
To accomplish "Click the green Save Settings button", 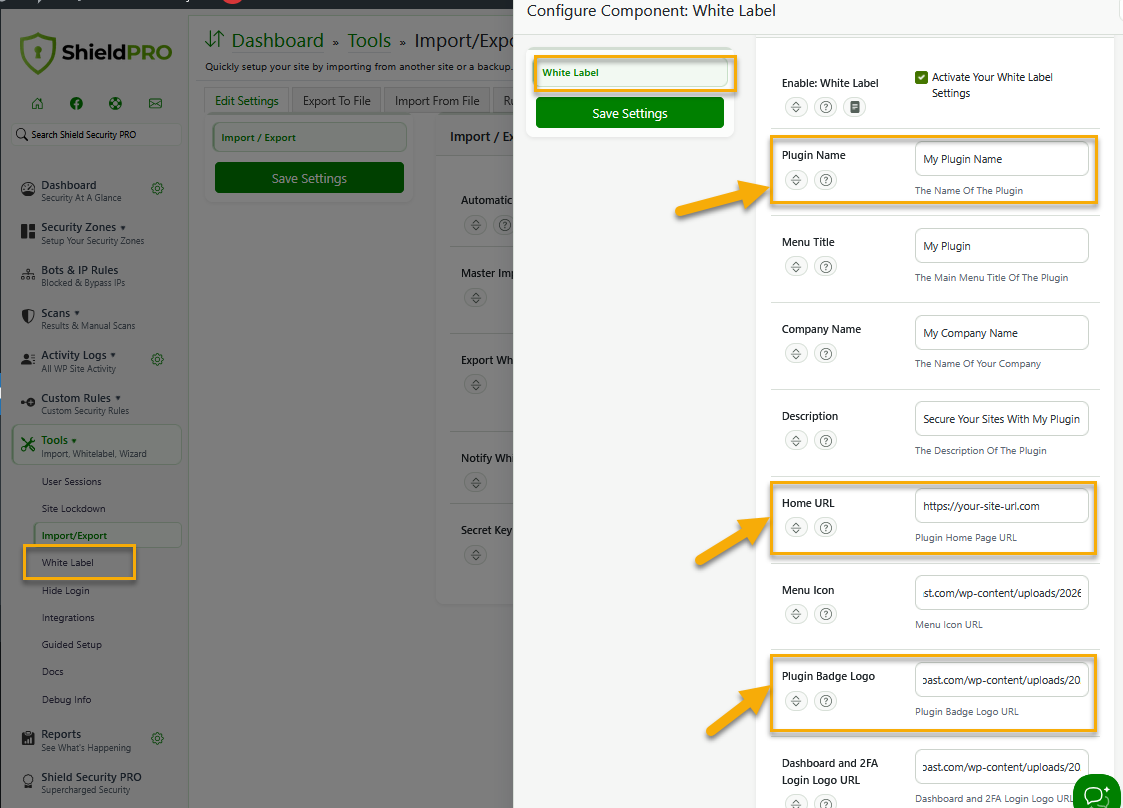I will [629, 113].
